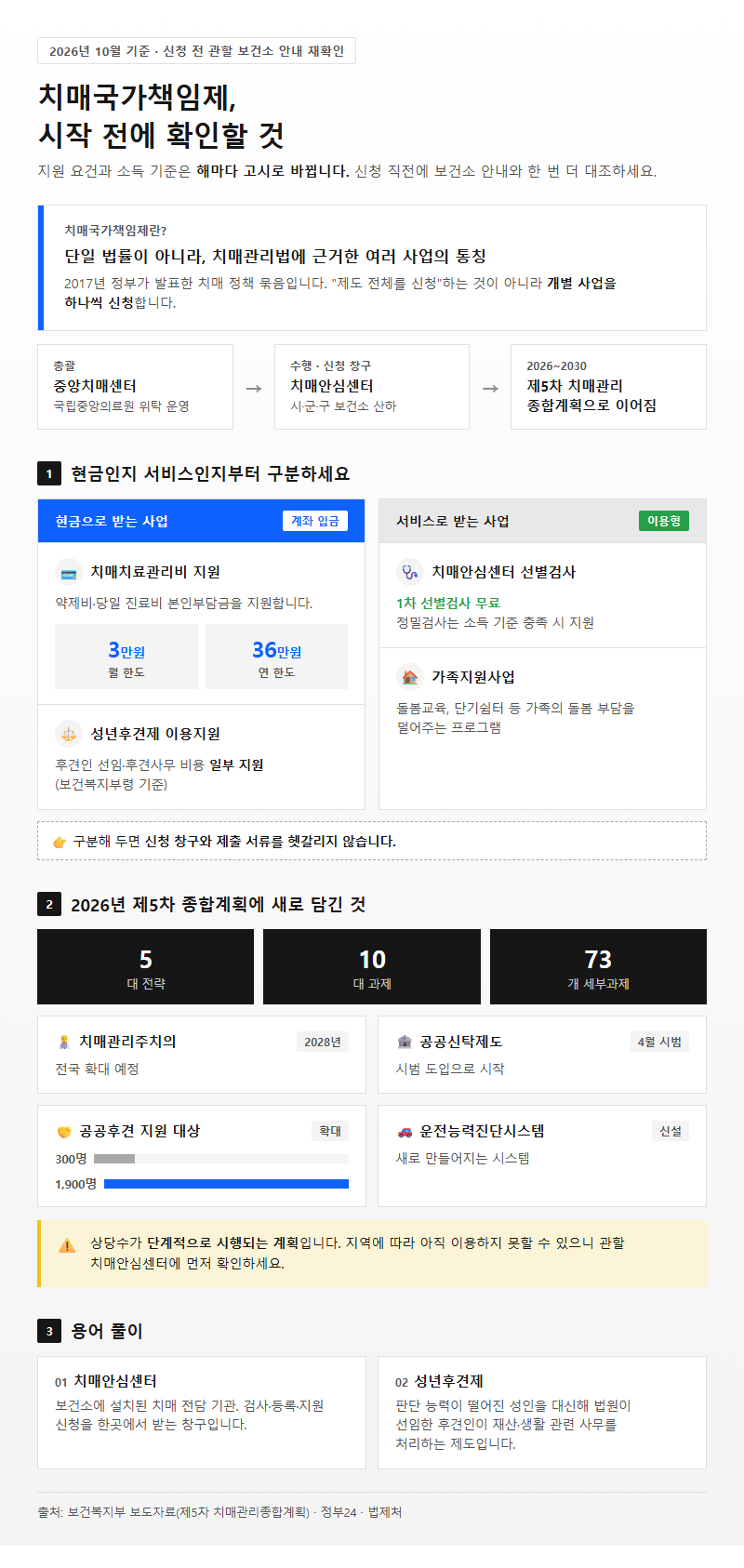Click the 1,900명 label
The image size is (744, 1568).
click(75, 1184)
